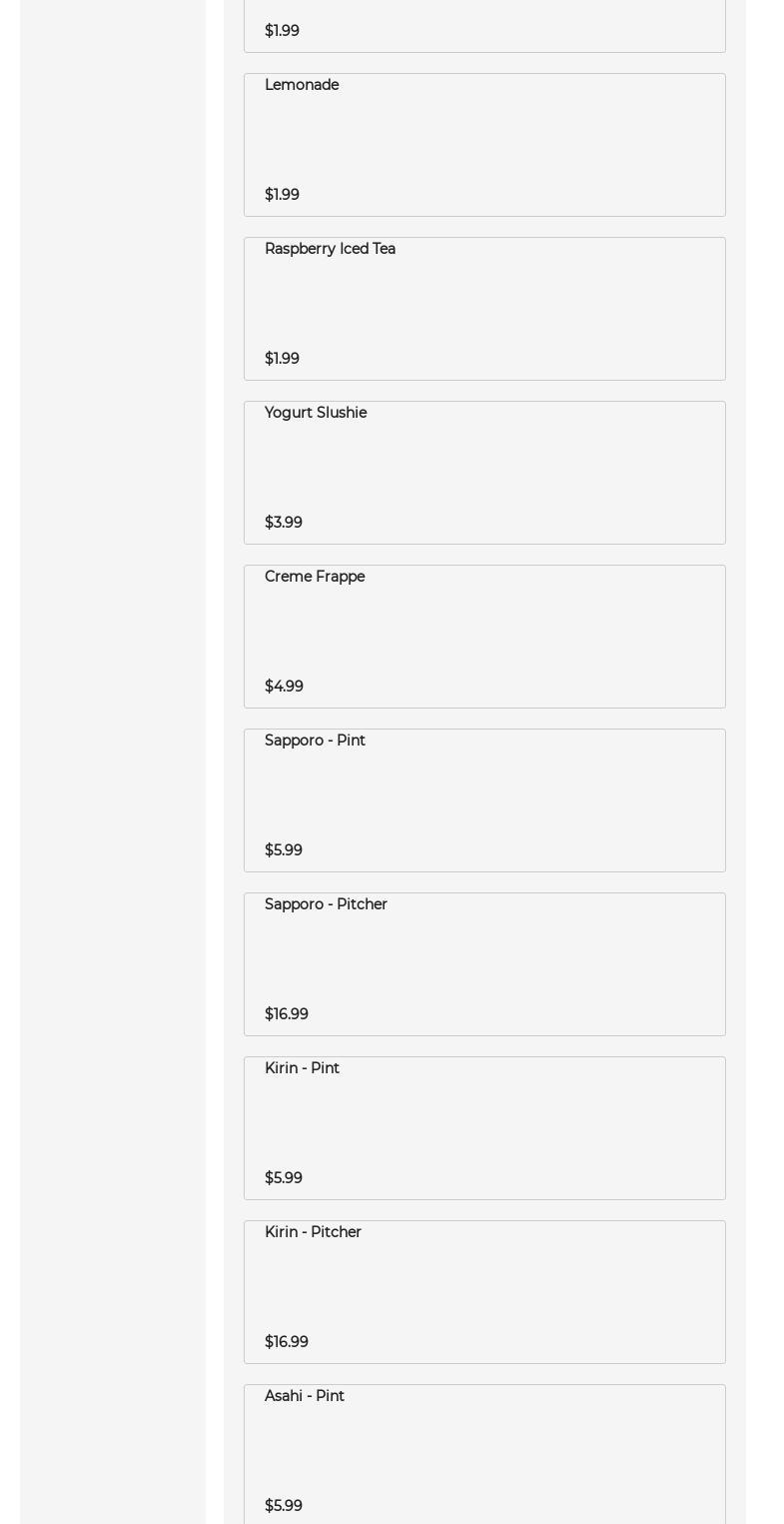
Task: Click the $5.99 price for Kirin Pint
Action: click(283, 1178)
